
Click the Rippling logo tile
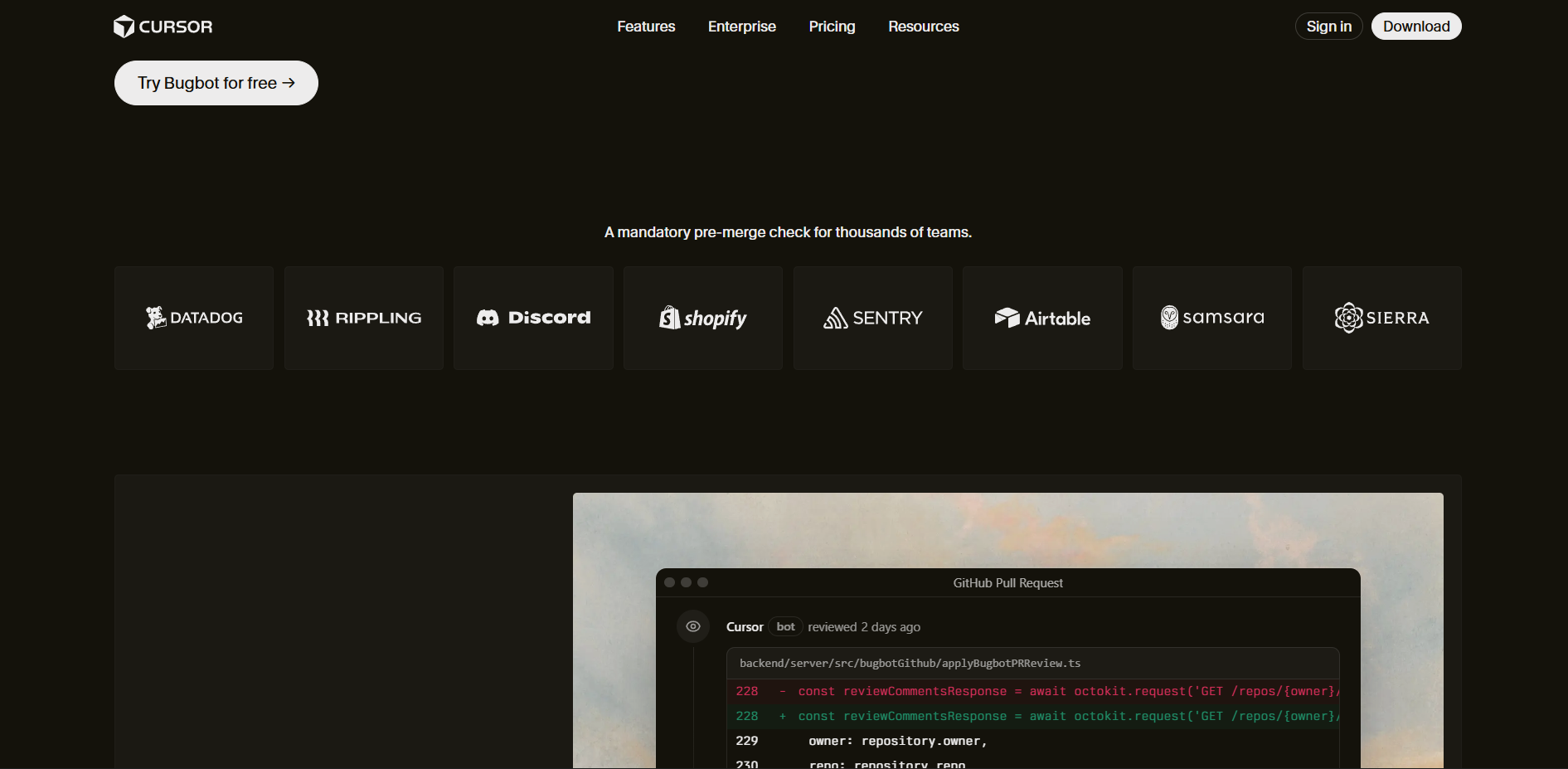tap(364, 318)
